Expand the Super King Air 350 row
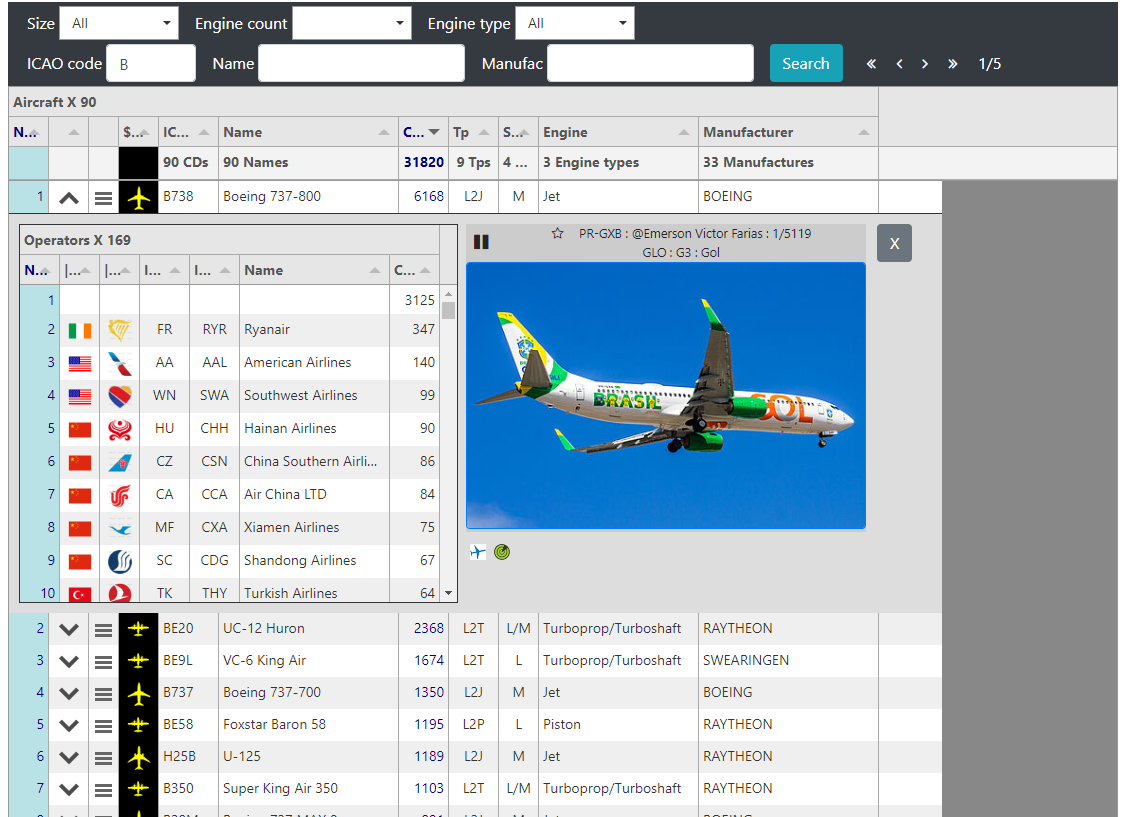Viewport: 1129px width, 817px height. tap(69, 790)
